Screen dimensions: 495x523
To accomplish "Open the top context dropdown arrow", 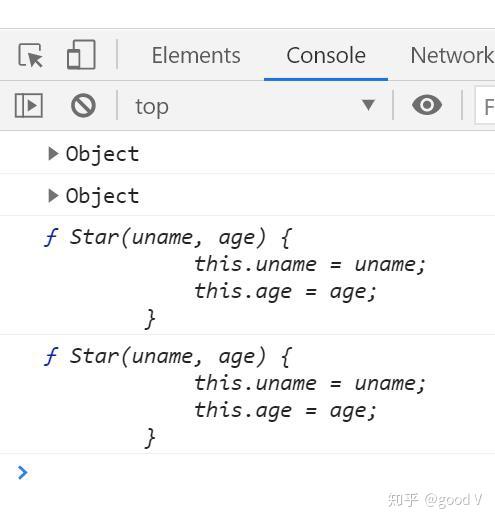I will [x=368, y=105].
